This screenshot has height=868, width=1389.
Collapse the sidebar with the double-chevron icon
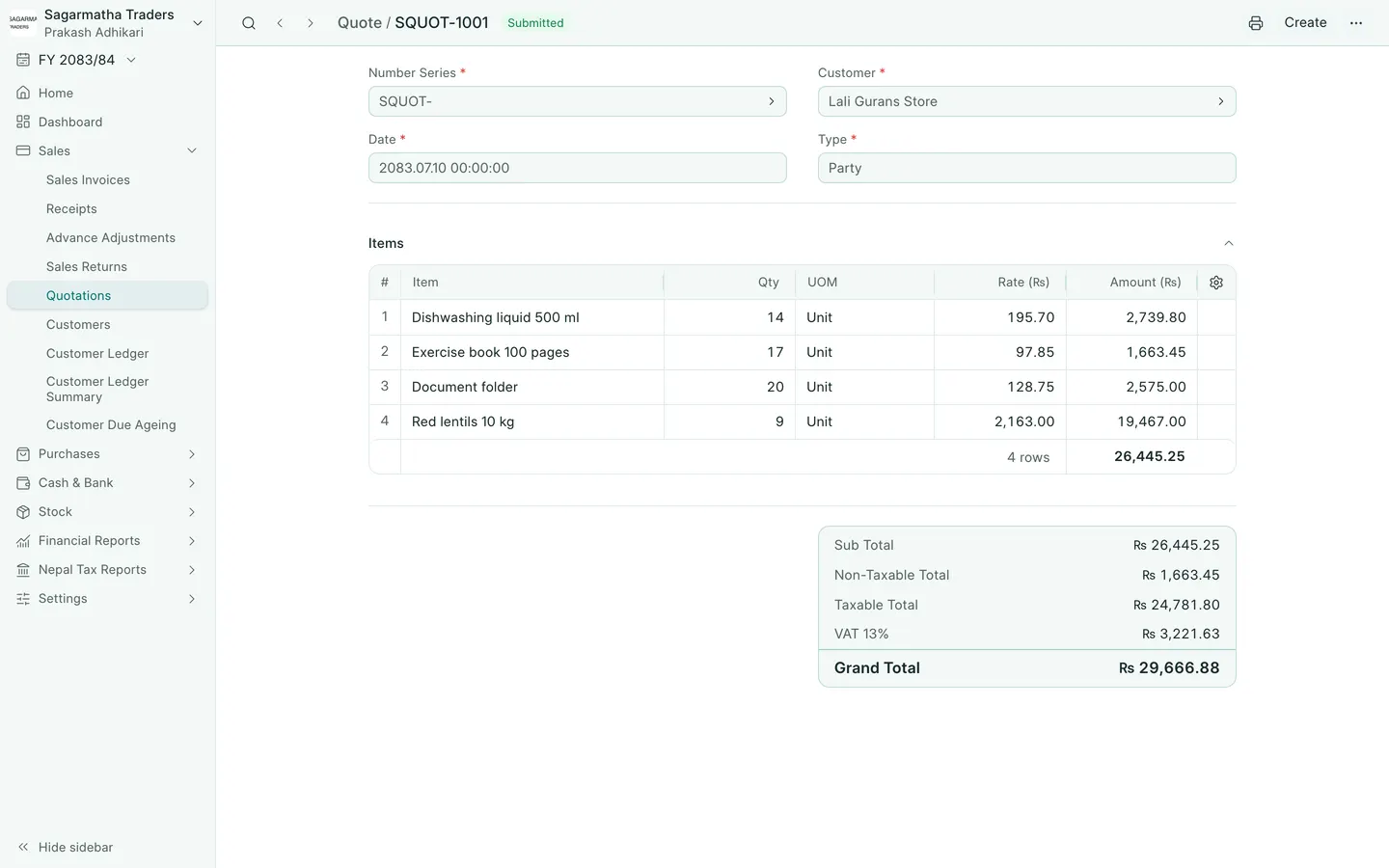pyautogui.click(x=23, y=848)
